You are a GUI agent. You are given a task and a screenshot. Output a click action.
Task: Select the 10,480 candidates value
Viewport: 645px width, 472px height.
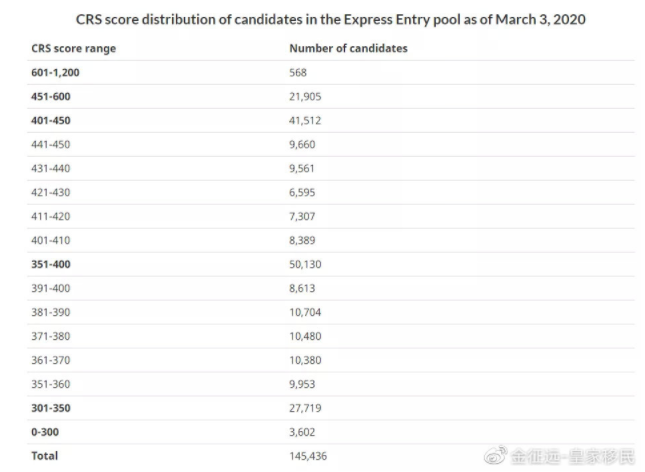pyautogui.click(x=305, y=336)
